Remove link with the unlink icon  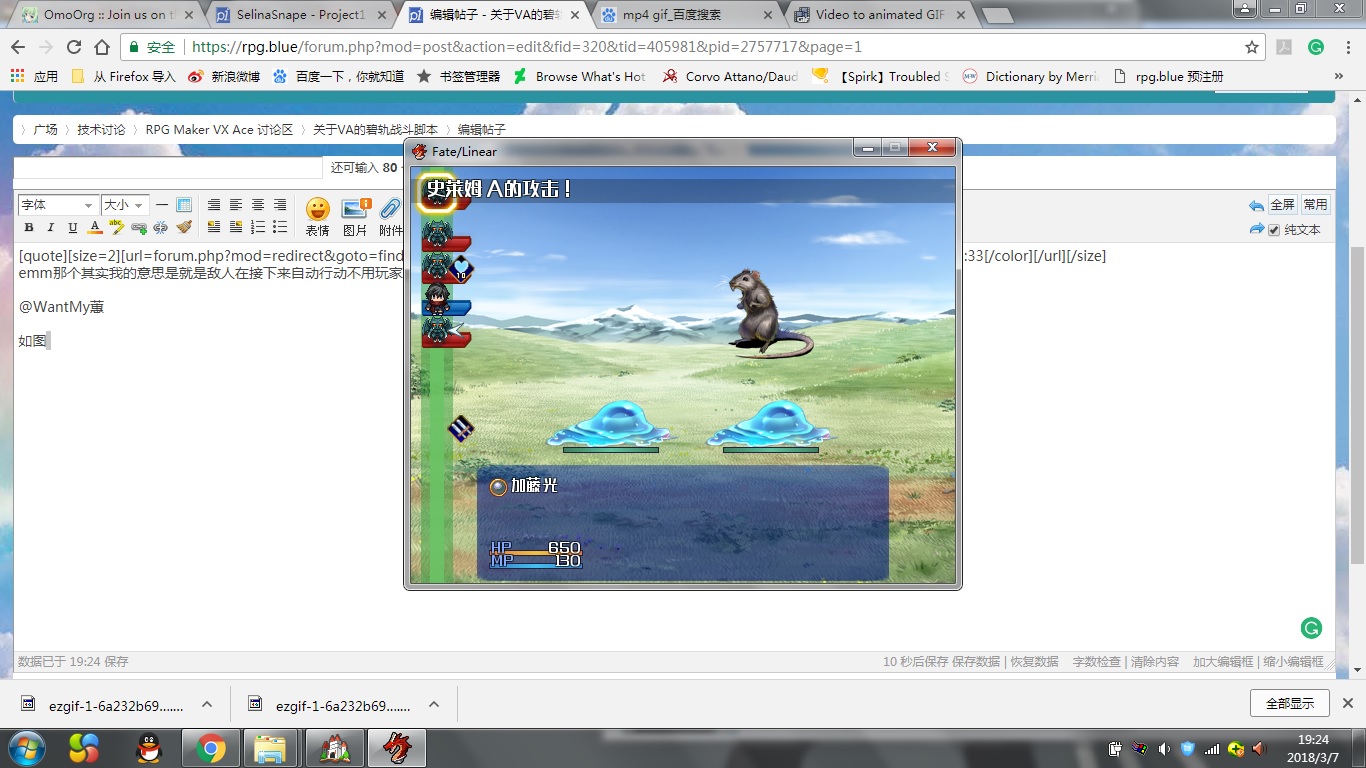pyautogui.click(x=161, y=228)
